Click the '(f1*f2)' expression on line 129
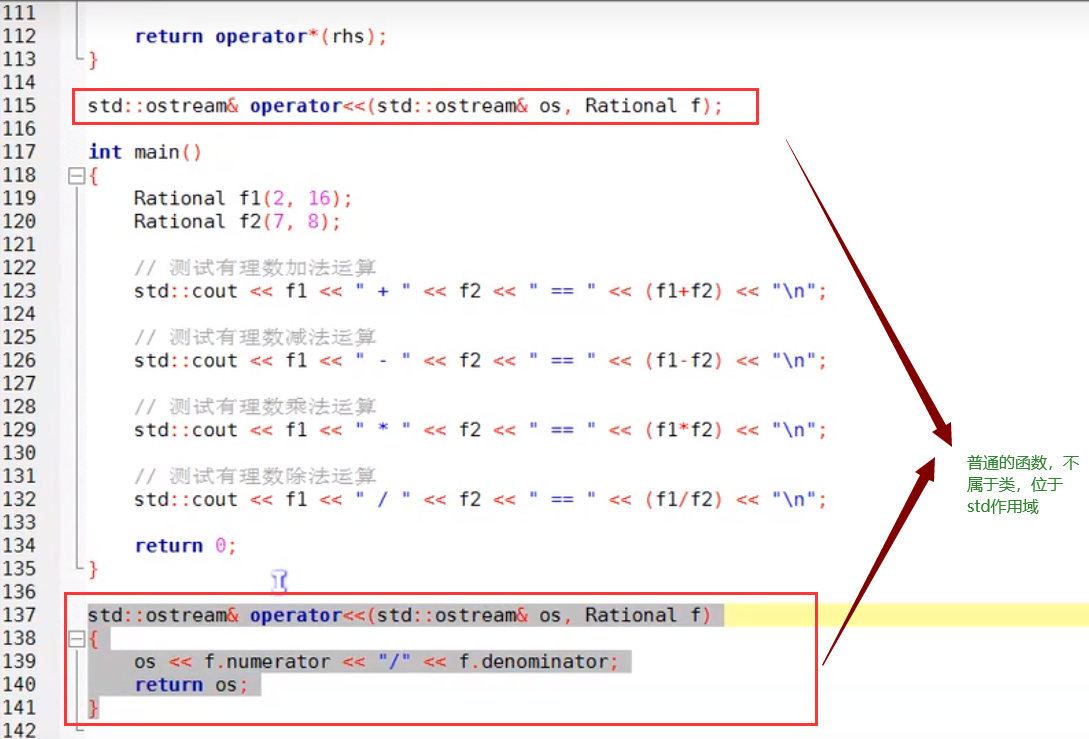1089x739 pixels. [683, 430]
